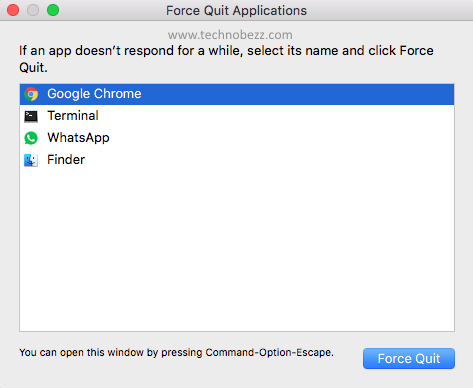Pick the Finder entry by its name
Image resolution: width=473 pixels, height=388 pixels.
pos(66,160)
